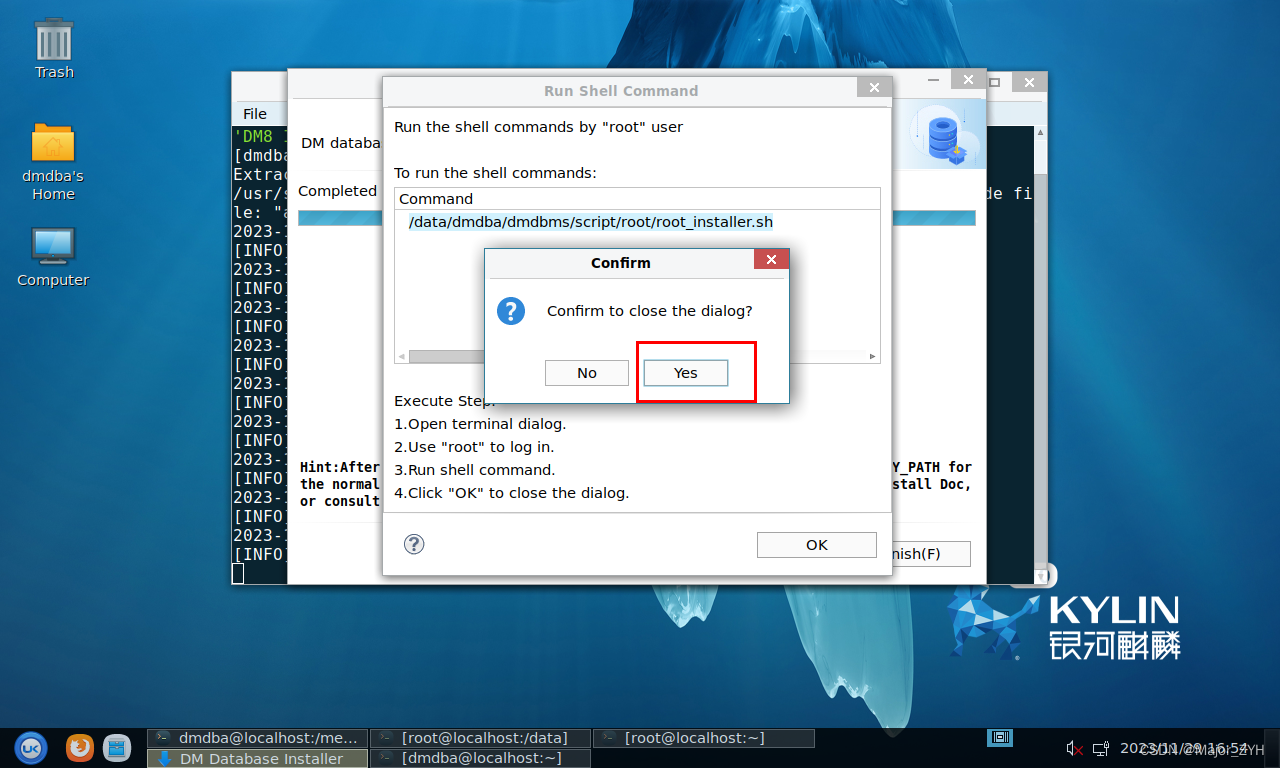
Task: Open the Trash desktop icon
Action: coord(54,48)
